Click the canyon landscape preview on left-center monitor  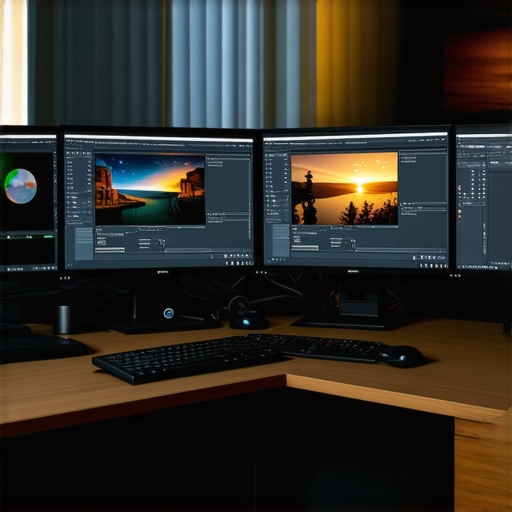point(150,189)
